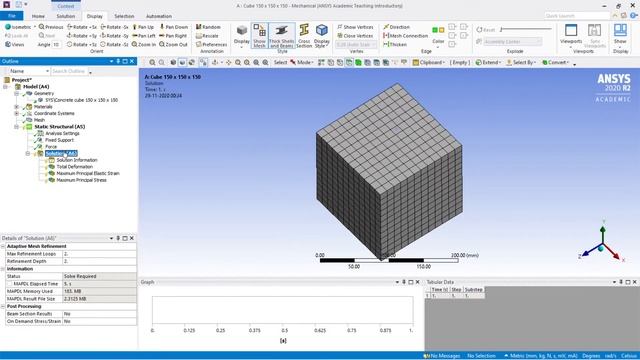Screen dimensions: 640x360
Task: Select Fixed Support in outline
Action: (x=60, y=140)
